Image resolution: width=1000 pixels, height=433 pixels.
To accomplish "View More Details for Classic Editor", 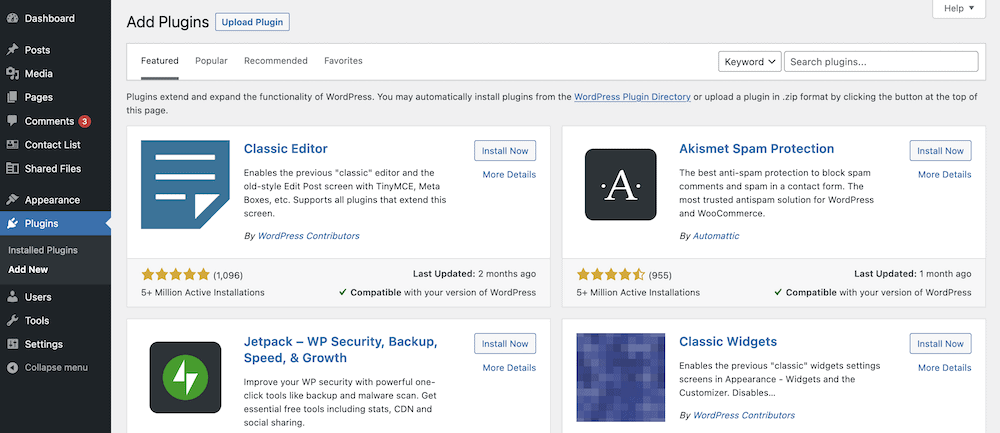I will click(x=509, y=175).
